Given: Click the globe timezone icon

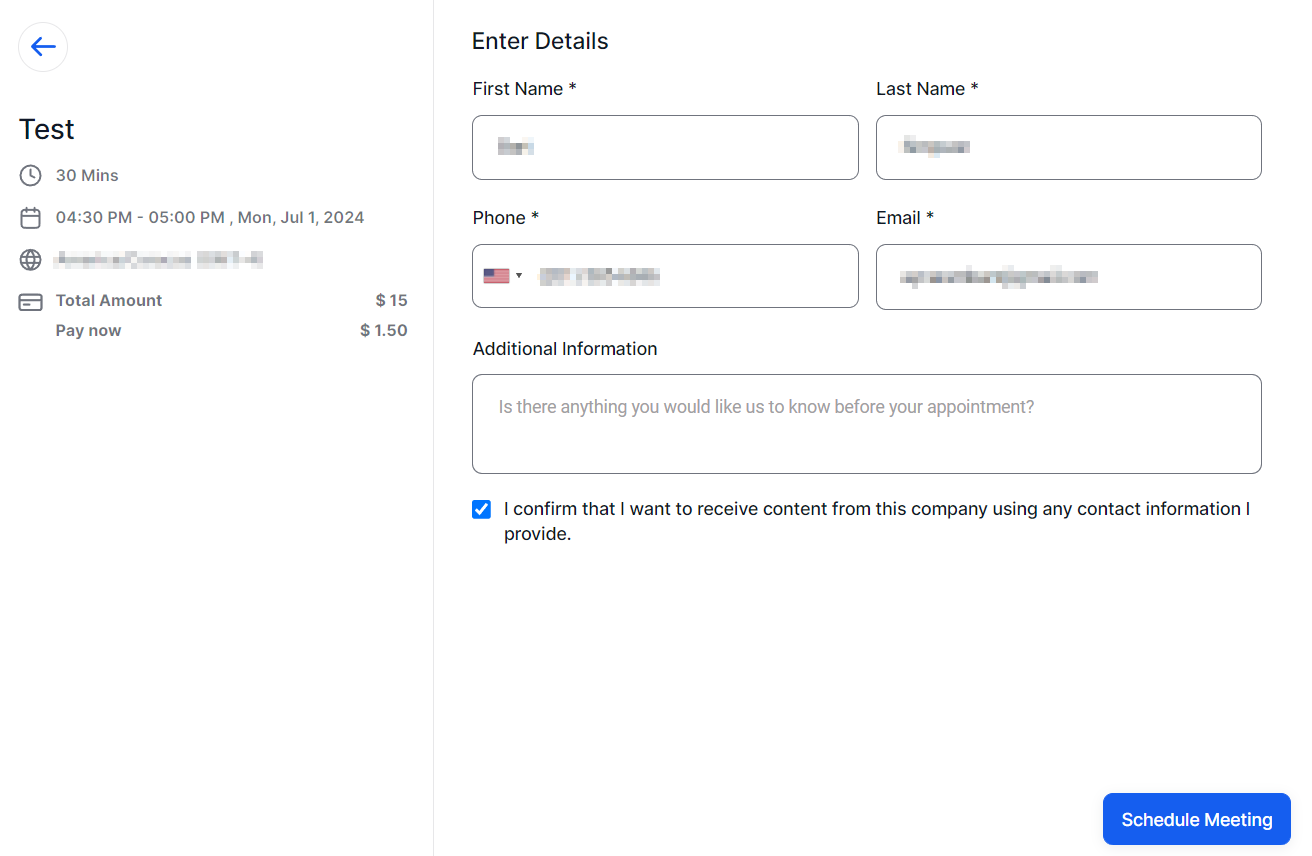Looking at the screenshot, I should (31, 260).
